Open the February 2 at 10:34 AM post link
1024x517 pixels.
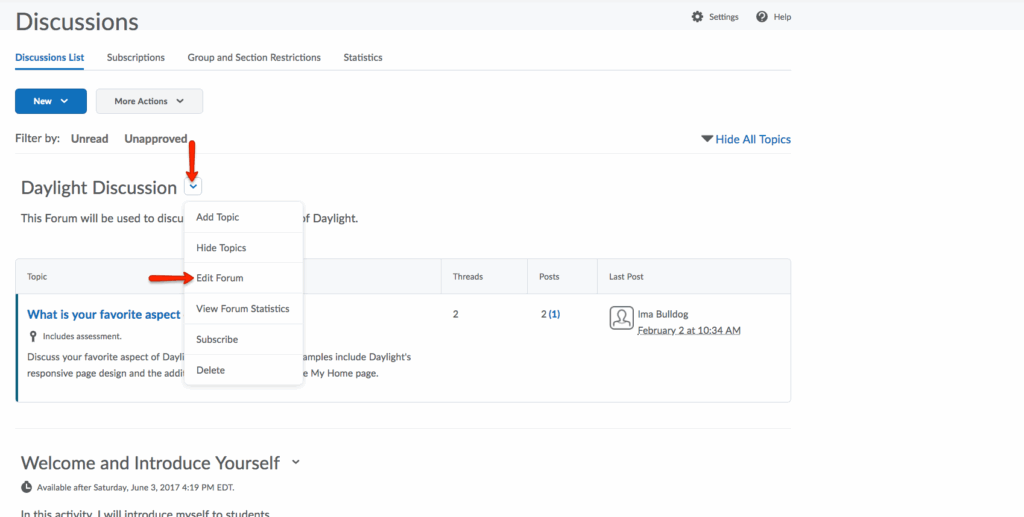point(689,330)
